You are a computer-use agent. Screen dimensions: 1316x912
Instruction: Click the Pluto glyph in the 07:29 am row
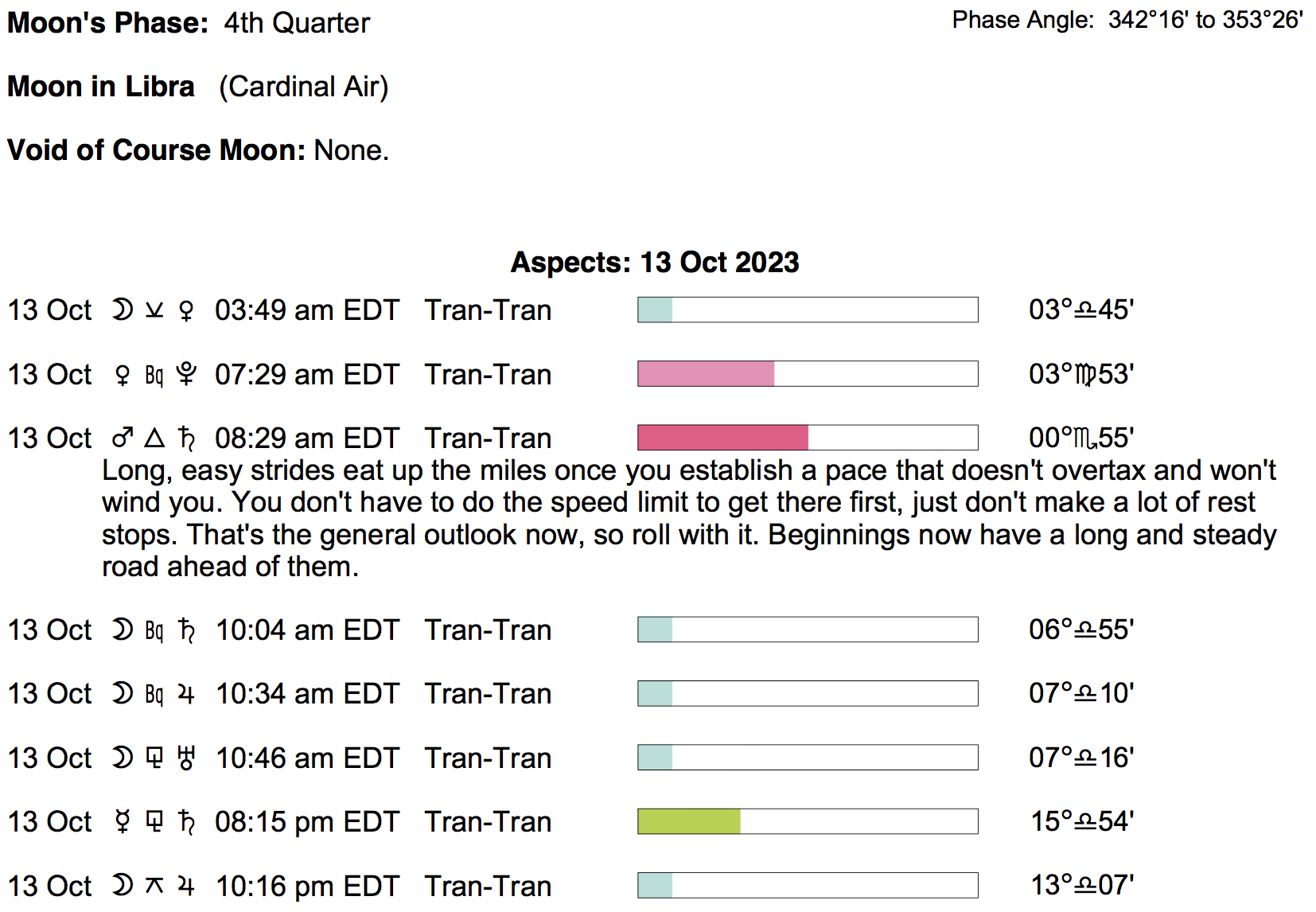tap(186, 374)
